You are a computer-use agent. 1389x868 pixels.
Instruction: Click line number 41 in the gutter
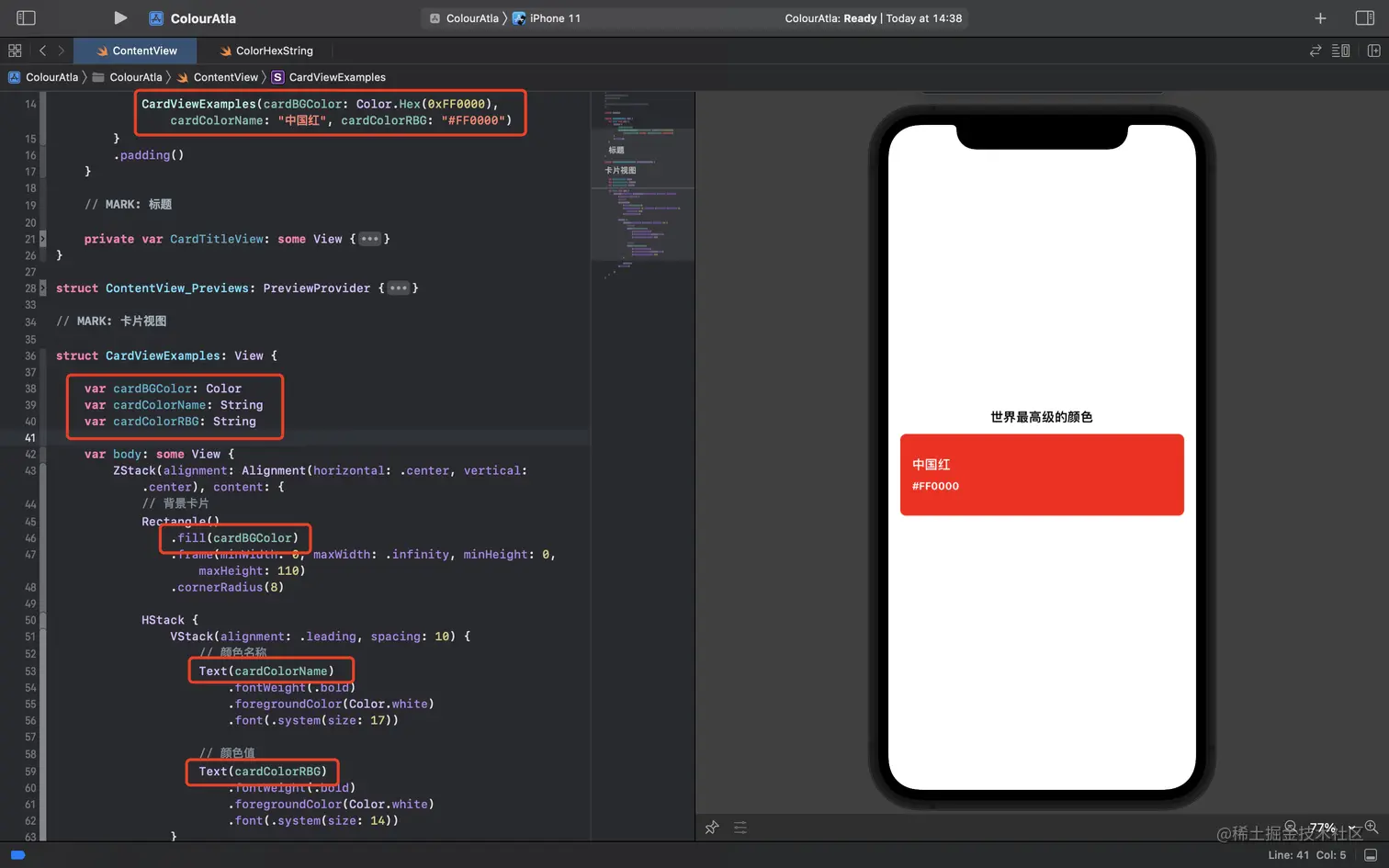(x=30, y=438)
